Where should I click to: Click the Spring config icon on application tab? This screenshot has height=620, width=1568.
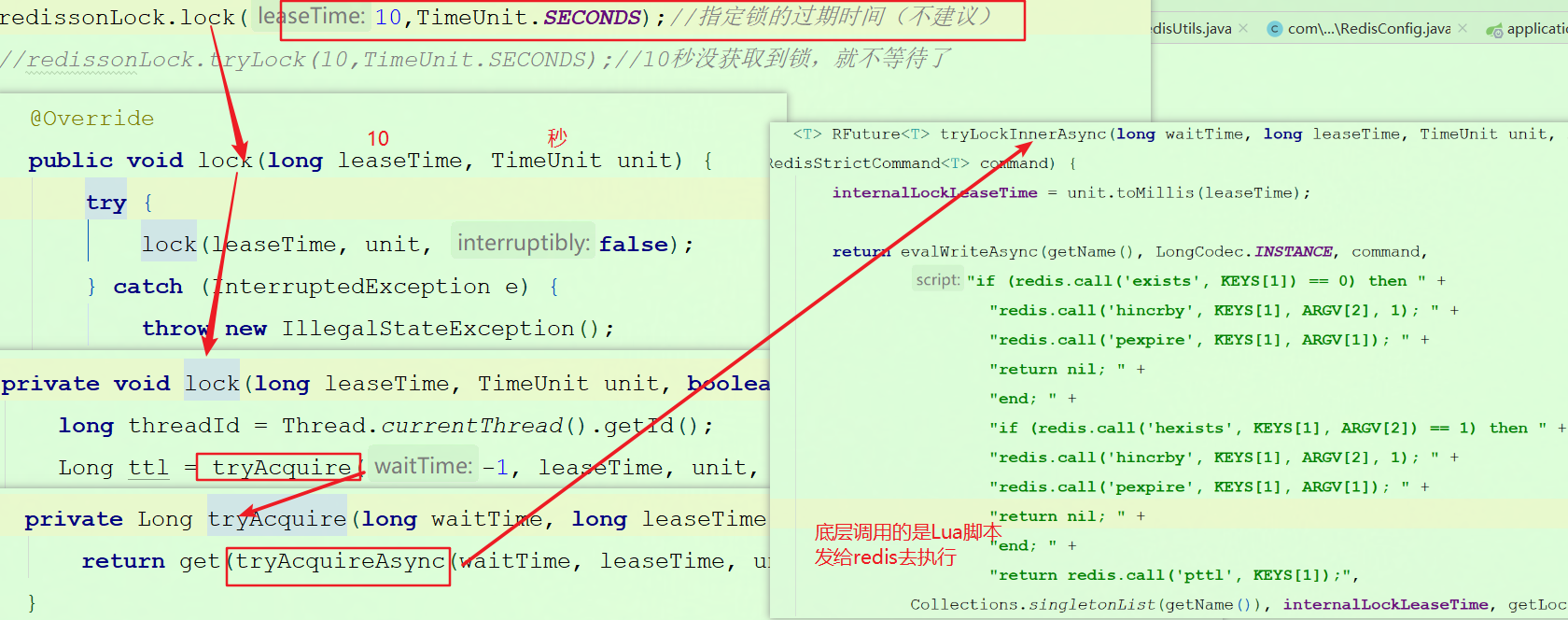[x=1494, y=30]
